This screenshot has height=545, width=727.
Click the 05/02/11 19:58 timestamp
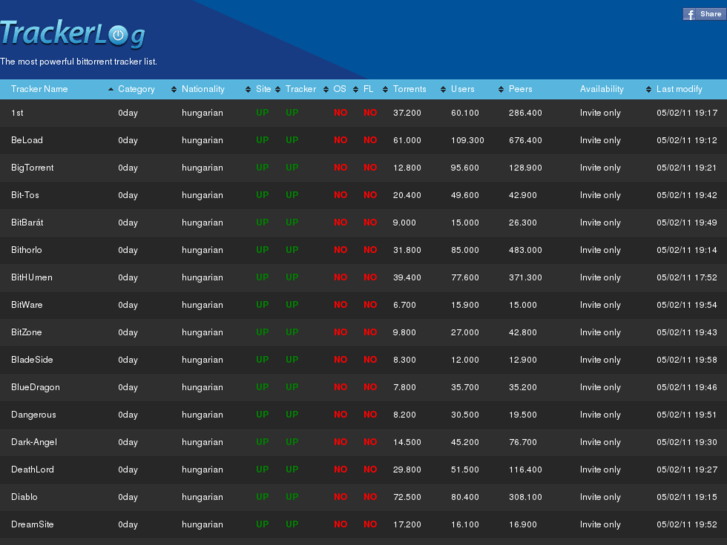(x=687, y=359)
